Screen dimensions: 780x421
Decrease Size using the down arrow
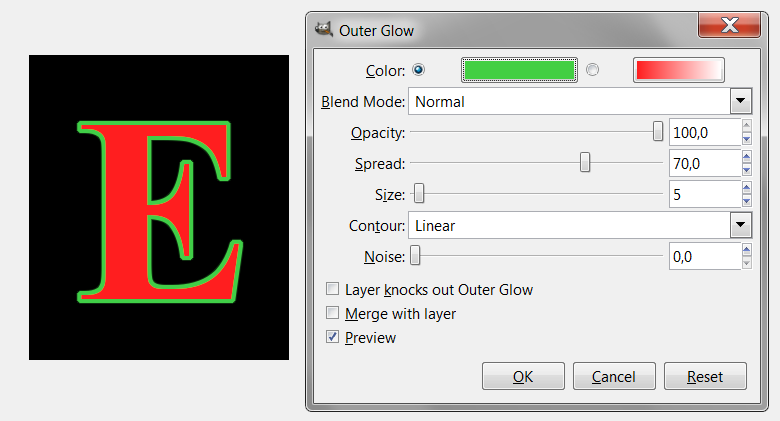coord(746,200)
